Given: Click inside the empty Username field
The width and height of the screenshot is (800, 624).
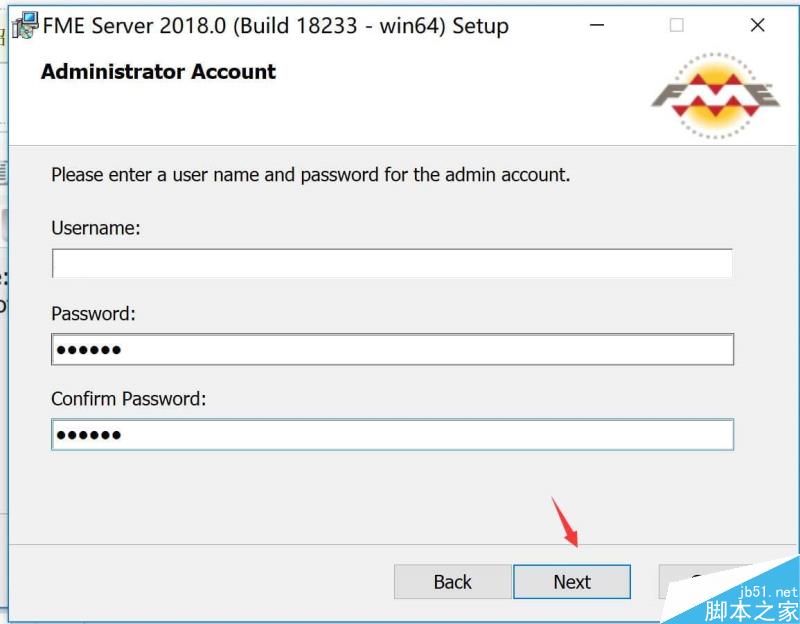Looking at the screenshot, I should click(392, 263).
